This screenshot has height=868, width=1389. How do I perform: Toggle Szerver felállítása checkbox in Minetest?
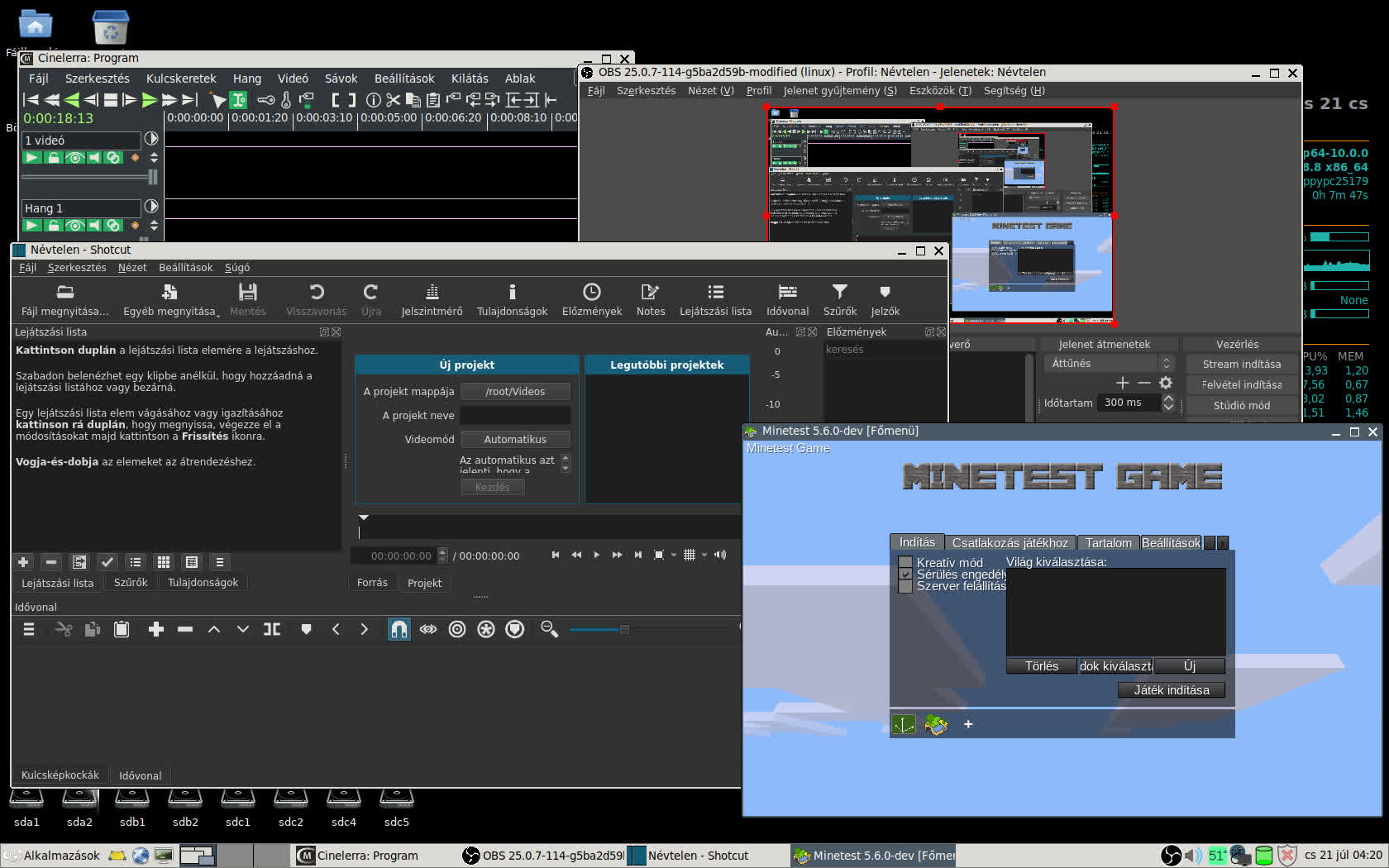(905, 586)
